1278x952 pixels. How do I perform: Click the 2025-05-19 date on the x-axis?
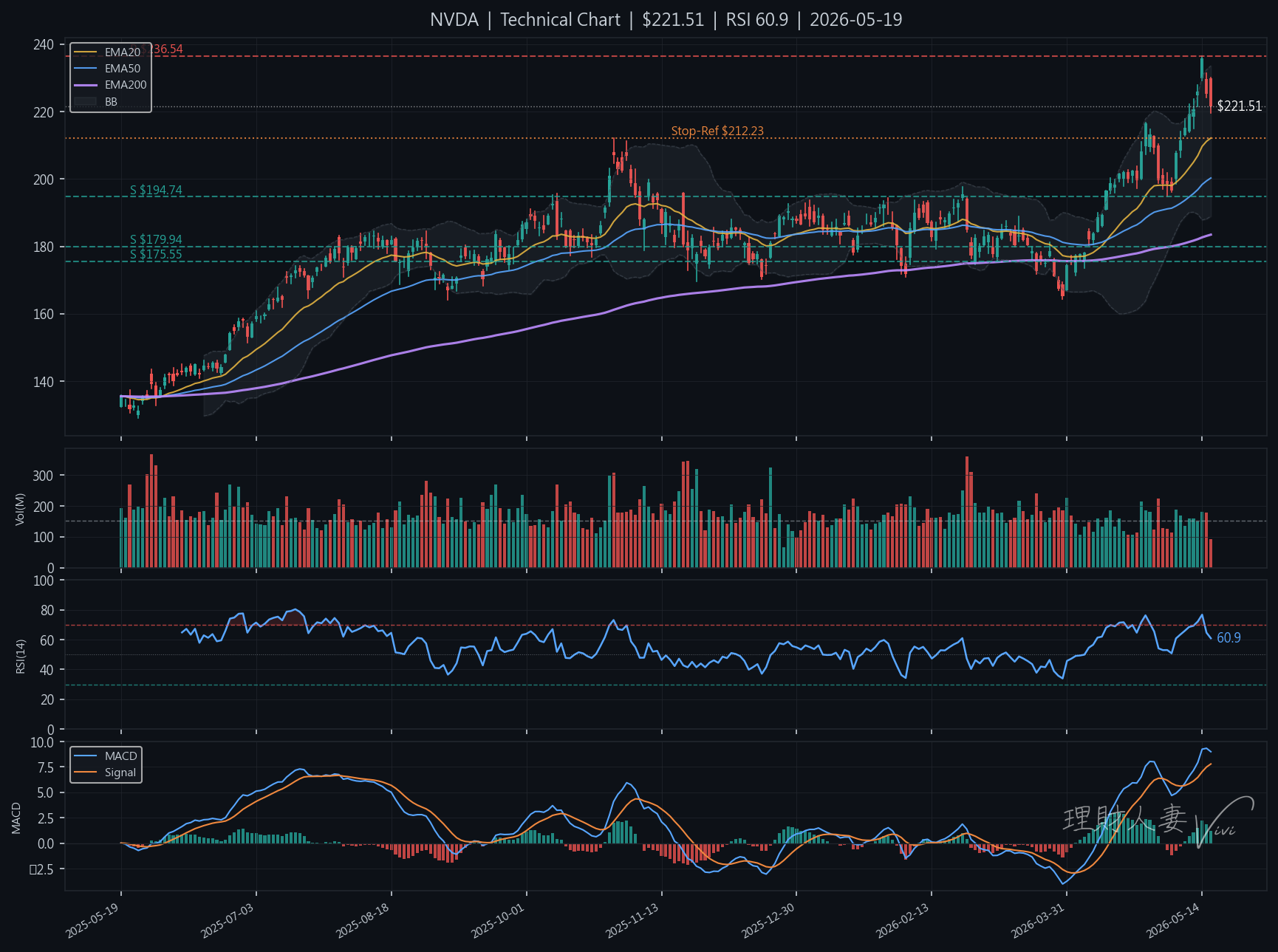tap(93, 920)
